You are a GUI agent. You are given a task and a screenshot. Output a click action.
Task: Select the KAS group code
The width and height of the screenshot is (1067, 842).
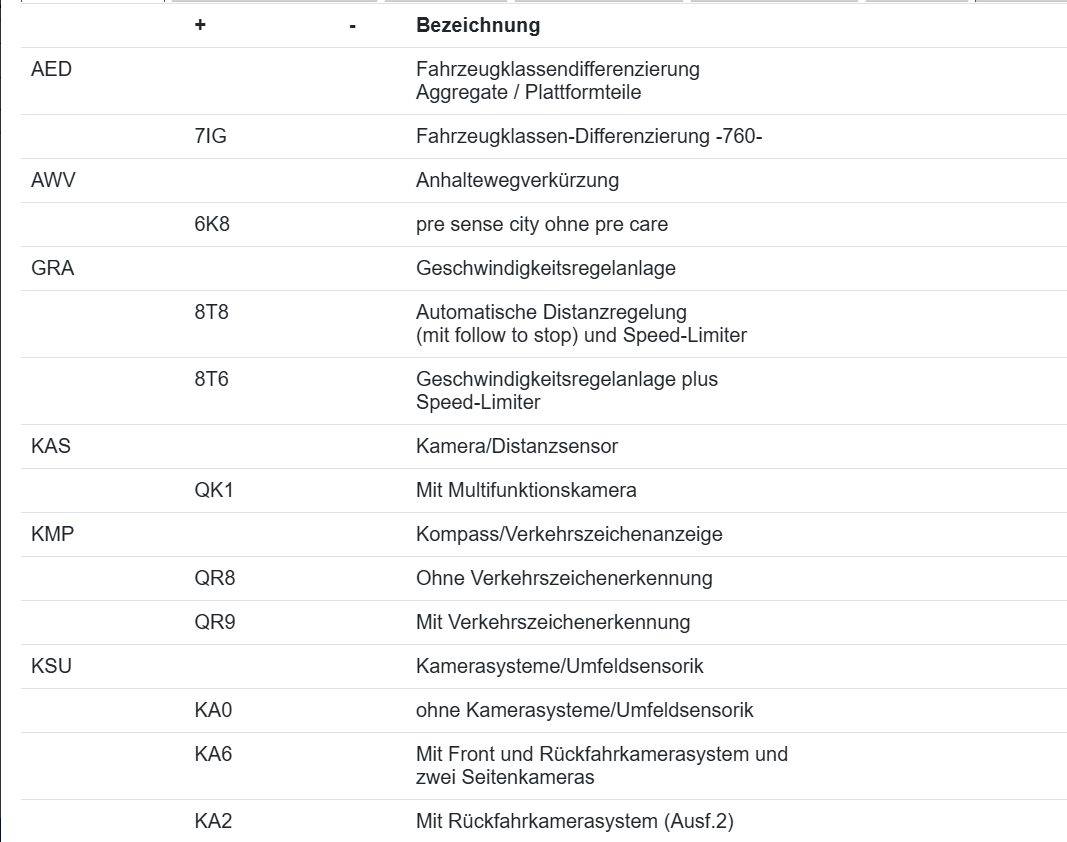click(x=51, y=446)
